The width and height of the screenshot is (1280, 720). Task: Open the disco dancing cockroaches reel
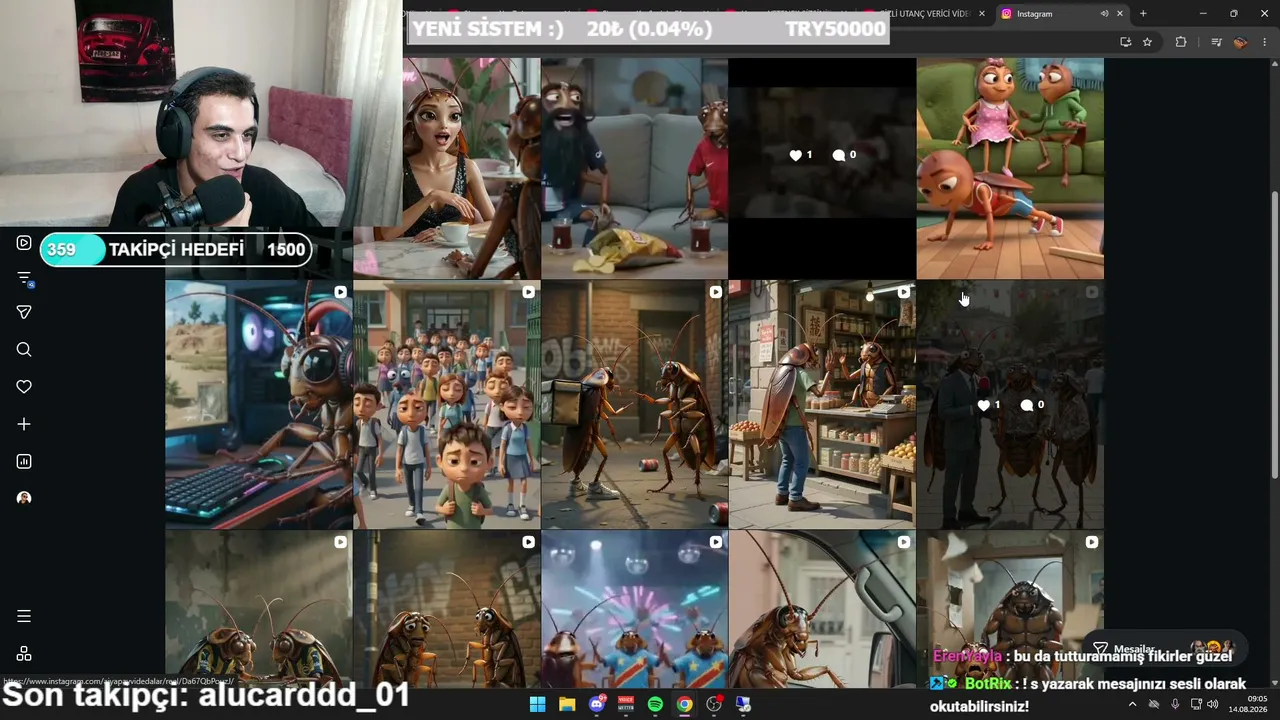click(634, 609)
